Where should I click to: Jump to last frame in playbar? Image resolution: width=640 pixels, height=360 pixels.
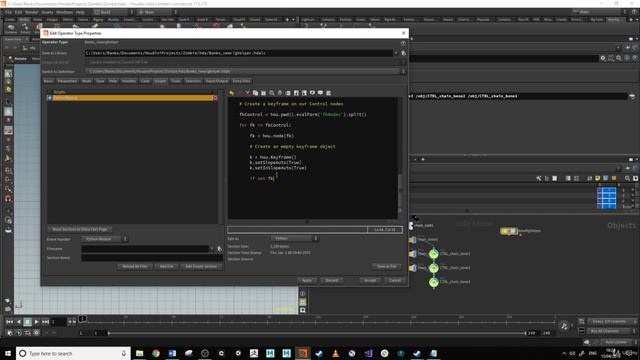click(45, 322)
